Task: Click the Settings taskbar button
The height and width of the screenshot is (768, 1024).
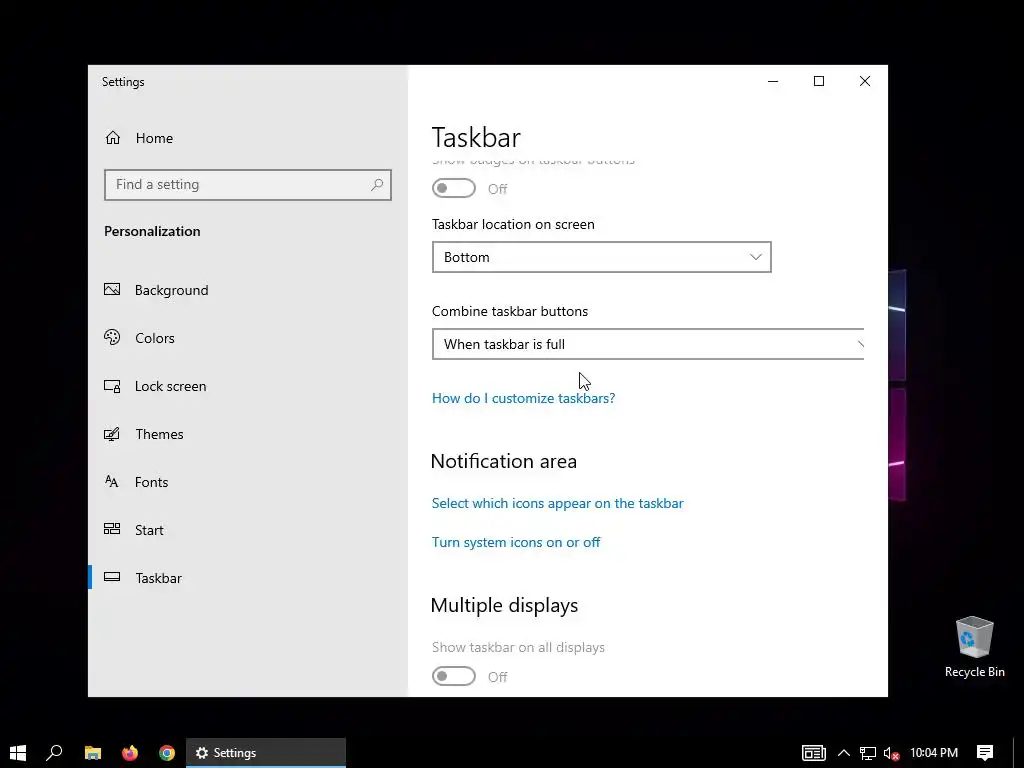Action: [266, 753]
